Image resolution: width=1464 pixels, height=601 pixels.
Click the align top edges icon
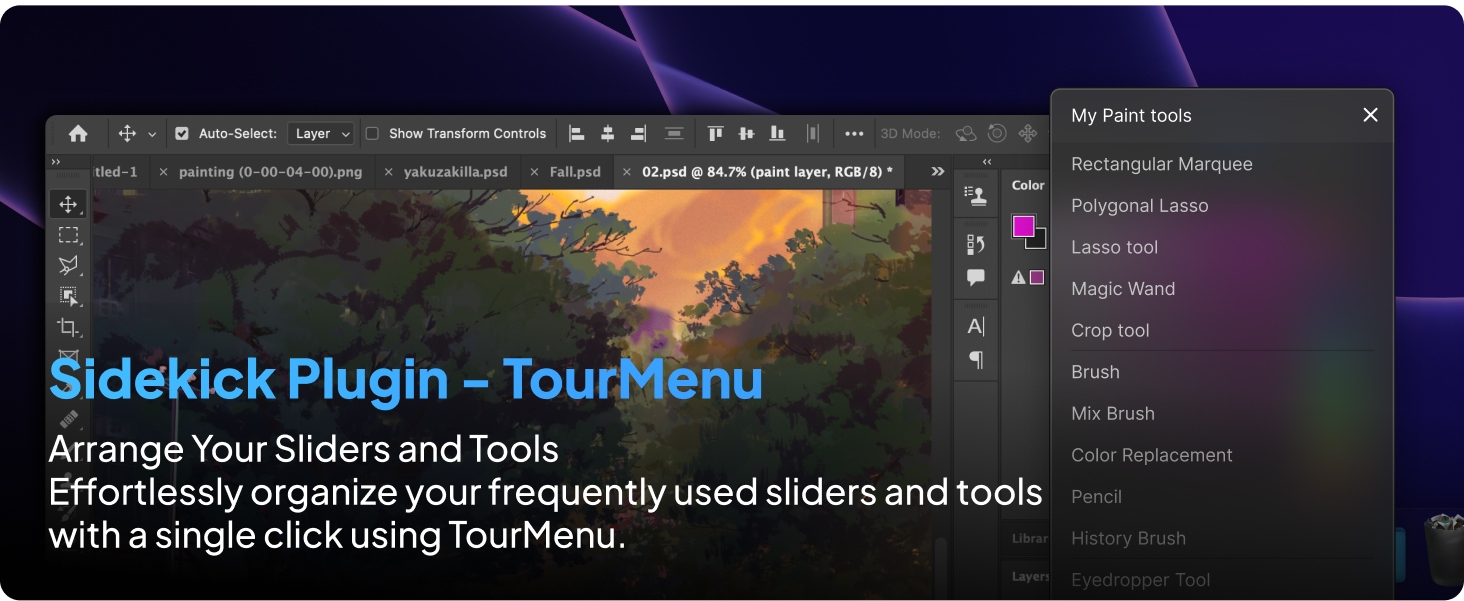[715, 134]
